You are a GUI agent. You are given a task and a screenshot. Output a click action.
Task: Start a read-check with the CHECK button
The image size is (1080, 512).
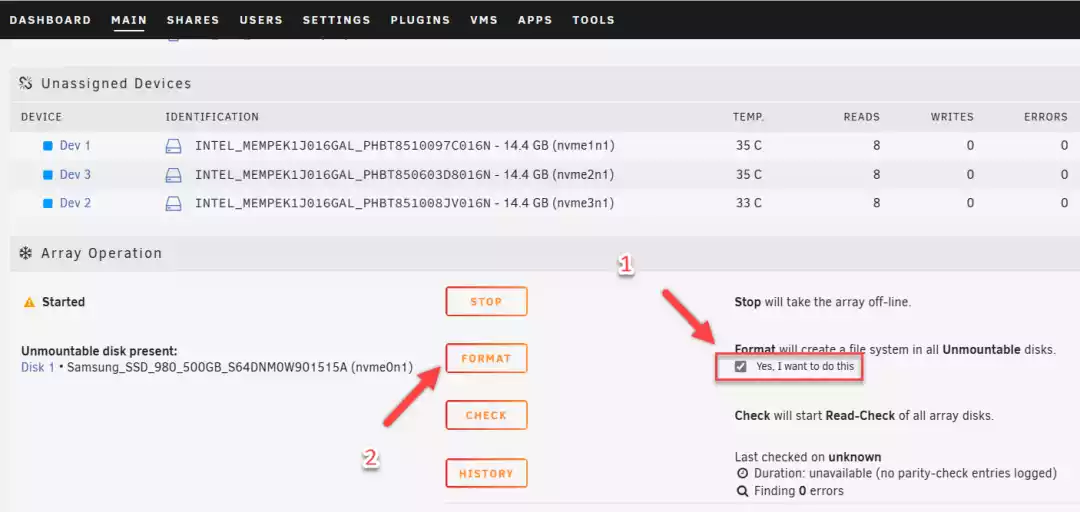(486, 416)
